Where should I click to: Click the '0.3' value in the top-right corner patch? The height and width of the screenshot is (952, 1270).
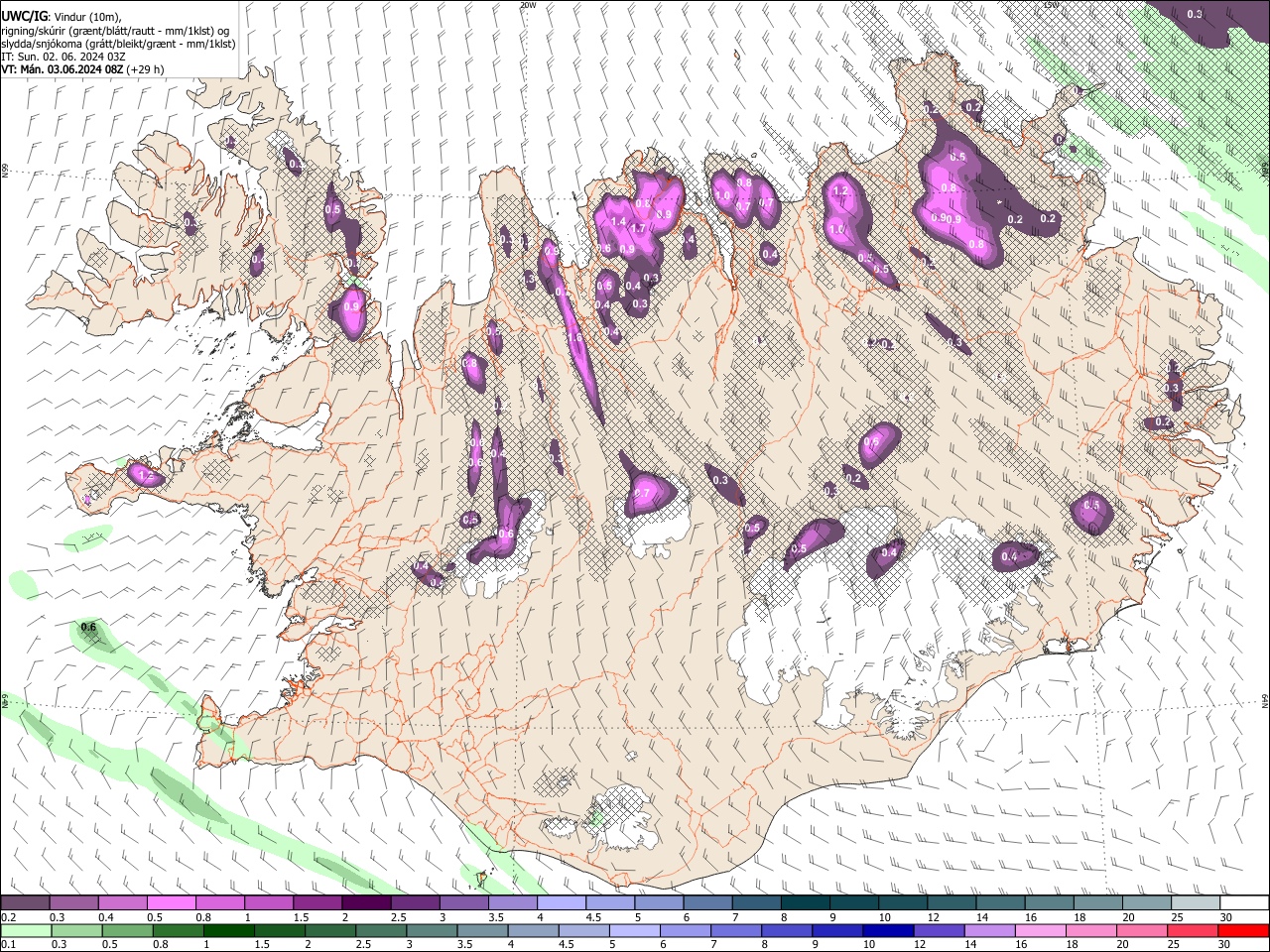pos(1195,14)
